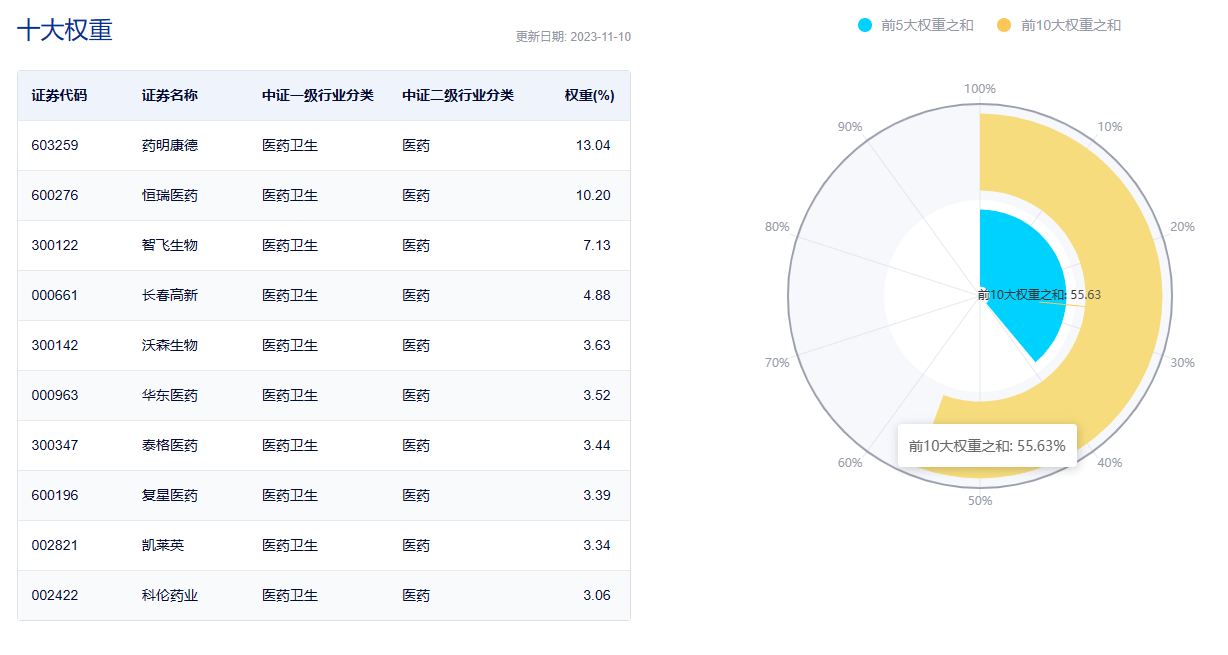Click weight value 4.88
Image resolution: width=1228 pixels, height=655 pixels.
coord(597,295)
